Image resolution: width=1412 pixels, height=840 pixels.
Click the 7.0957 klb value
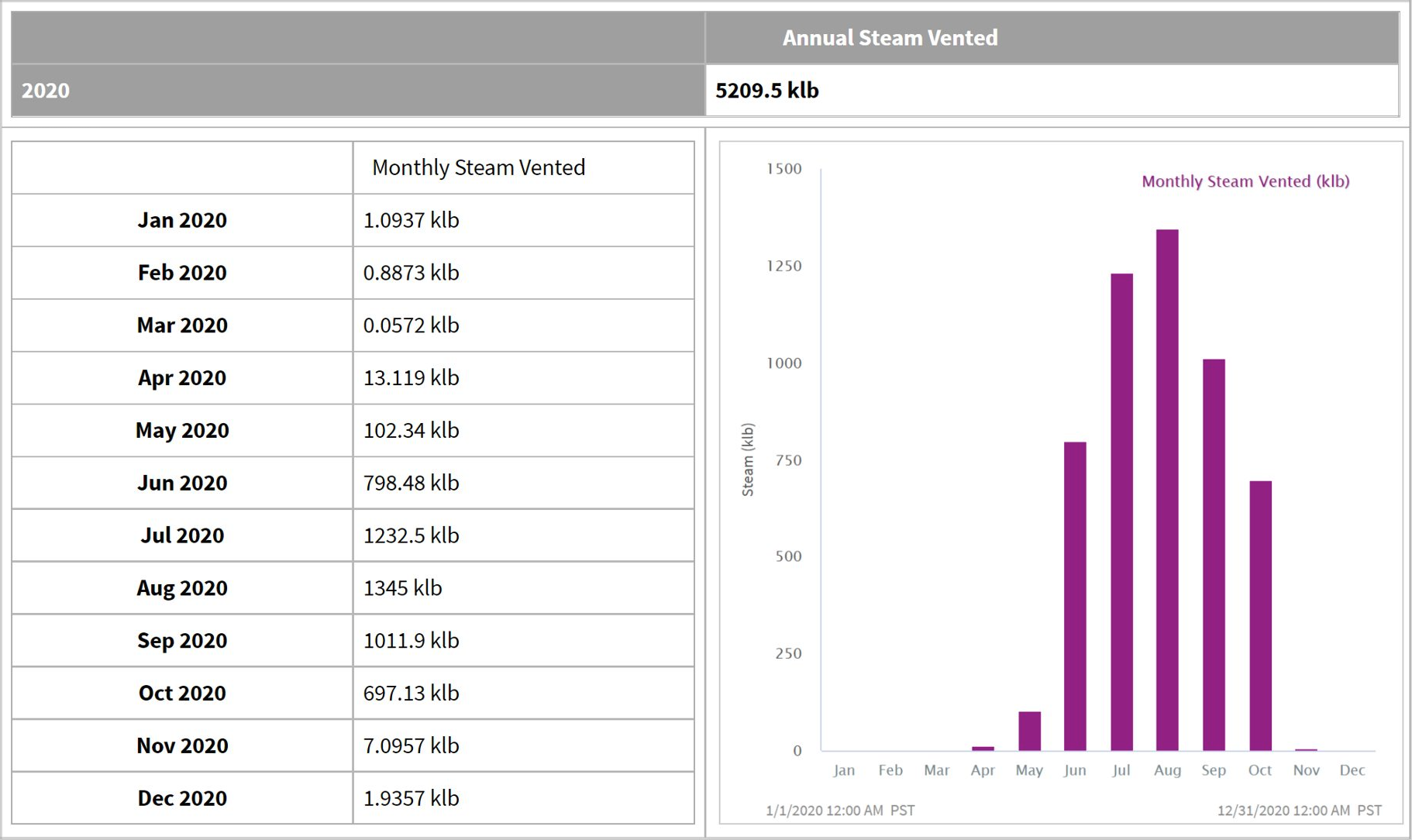click(x=411, y=745)
